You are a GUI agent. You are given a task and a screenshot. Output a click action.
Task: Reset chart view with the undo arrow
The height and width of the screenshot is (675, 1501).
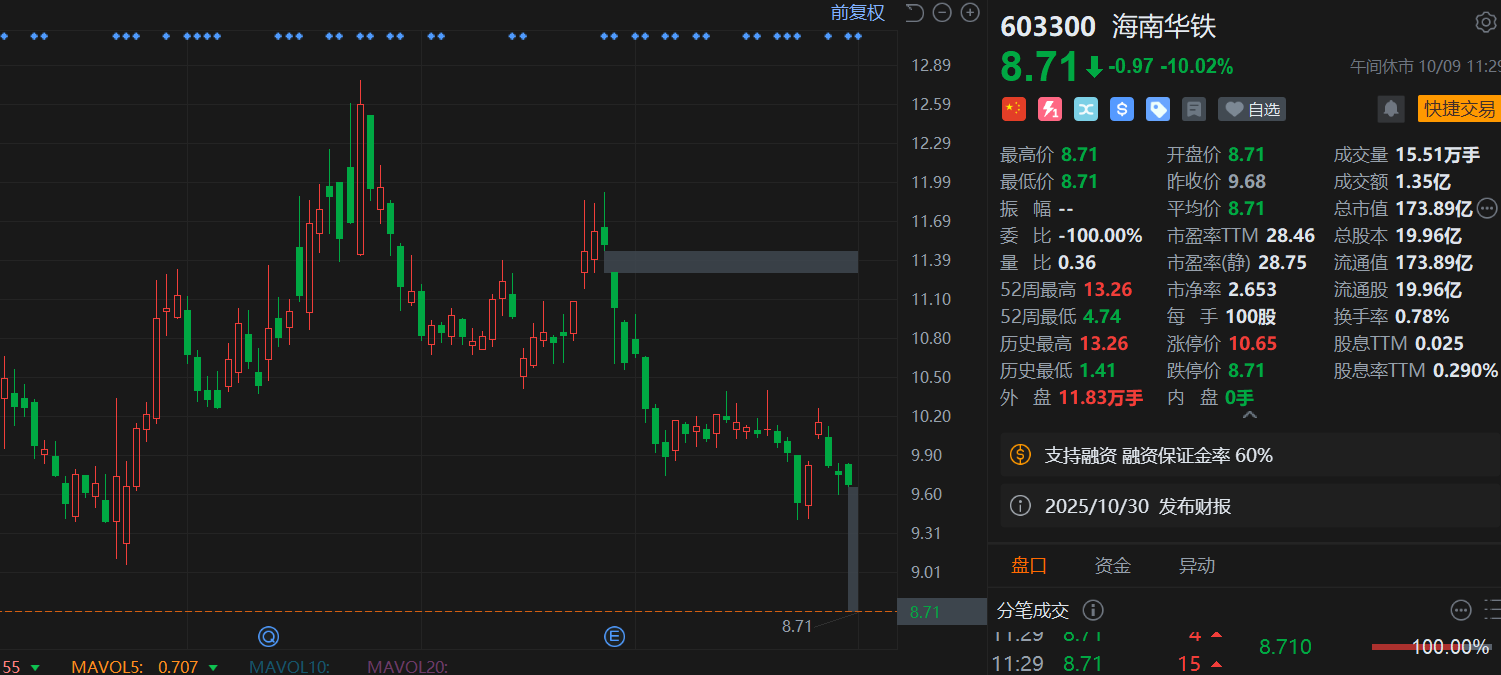pyautogui.click(x=914, y=12)
